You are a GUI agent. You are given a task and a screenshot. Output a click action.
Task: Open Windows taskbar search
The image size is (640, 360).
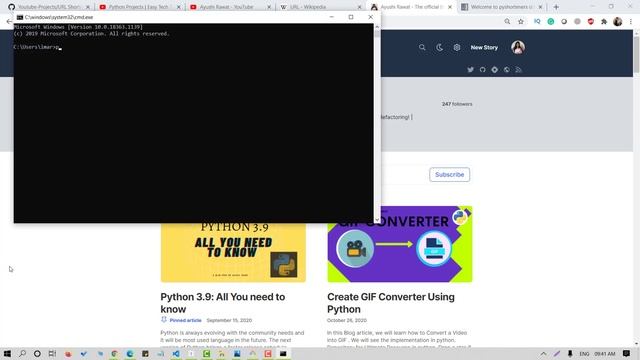(x=22, y=353)
